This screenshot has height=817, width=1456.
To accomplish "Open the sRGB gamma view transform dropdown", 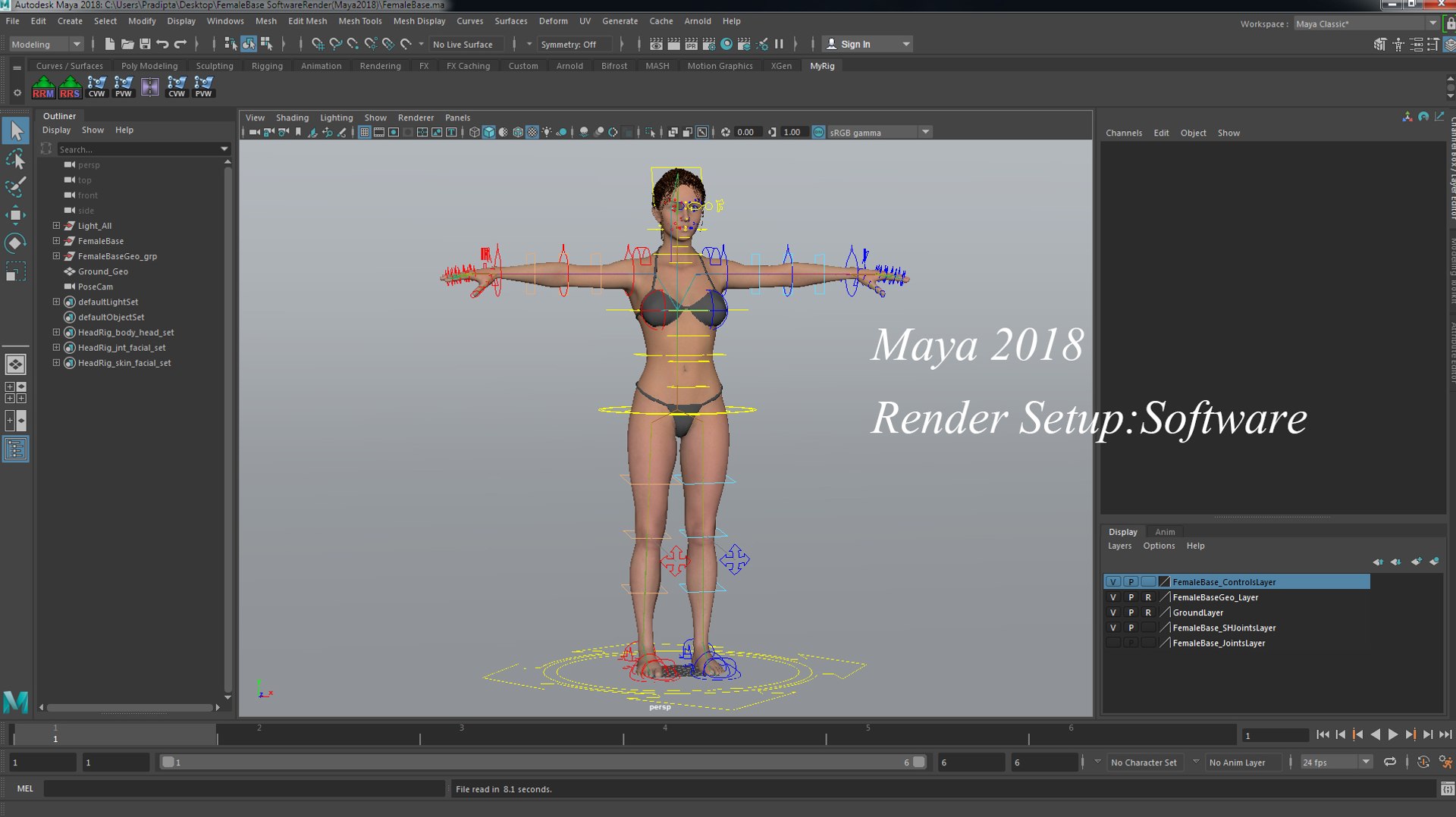I will [x=878, y=132].
